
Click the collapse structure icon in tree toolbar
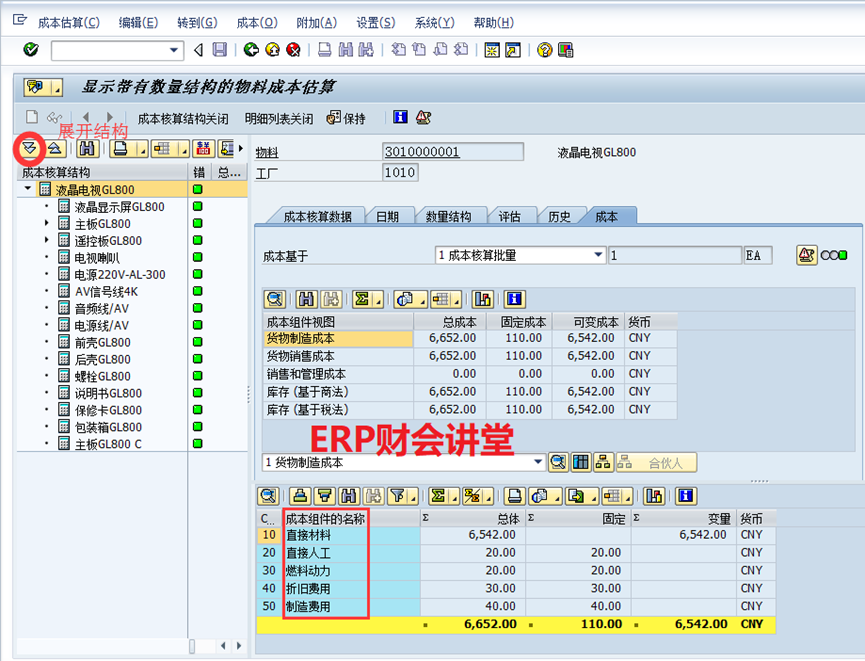tap(55, 149)
